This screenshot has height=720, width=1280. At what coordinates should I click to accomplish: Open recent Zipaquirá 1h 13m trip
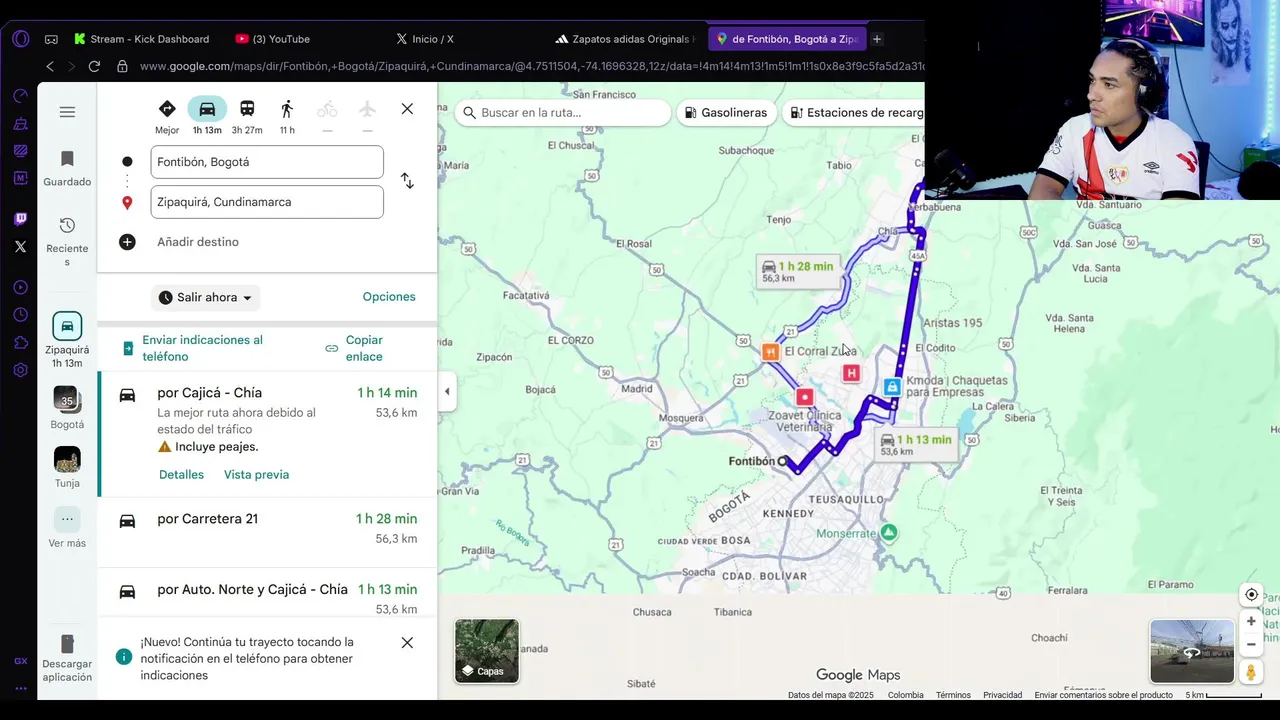[x=67, y=340]
